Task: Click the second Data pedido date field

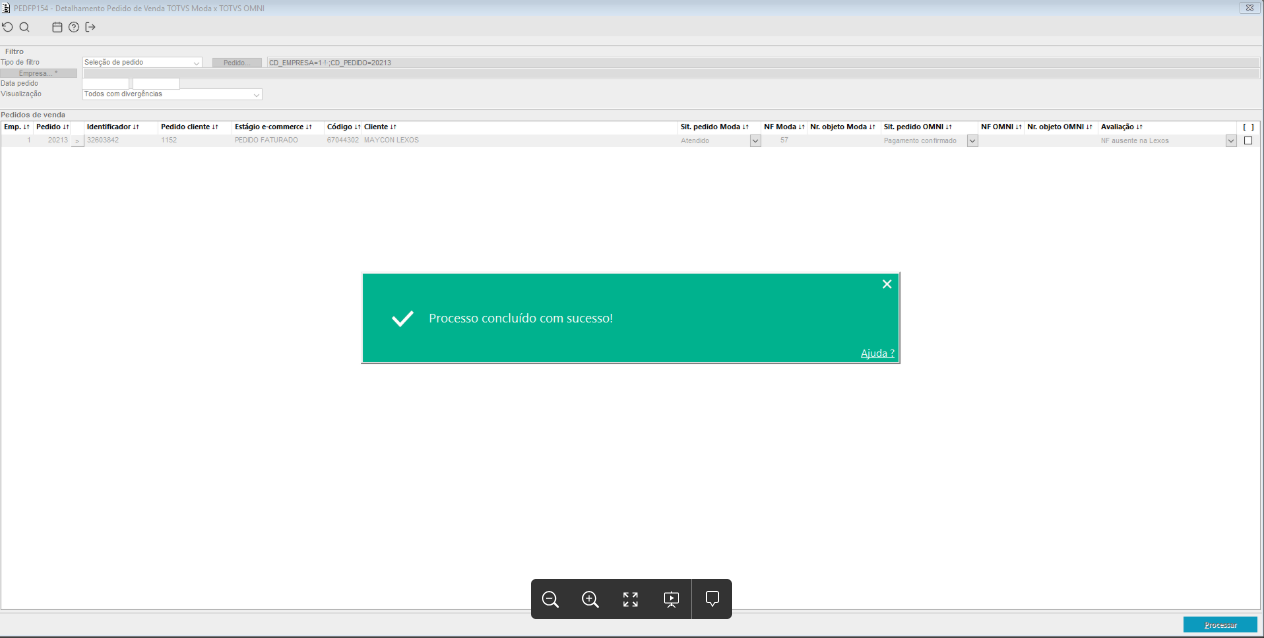Action: (x=156, y=84)
